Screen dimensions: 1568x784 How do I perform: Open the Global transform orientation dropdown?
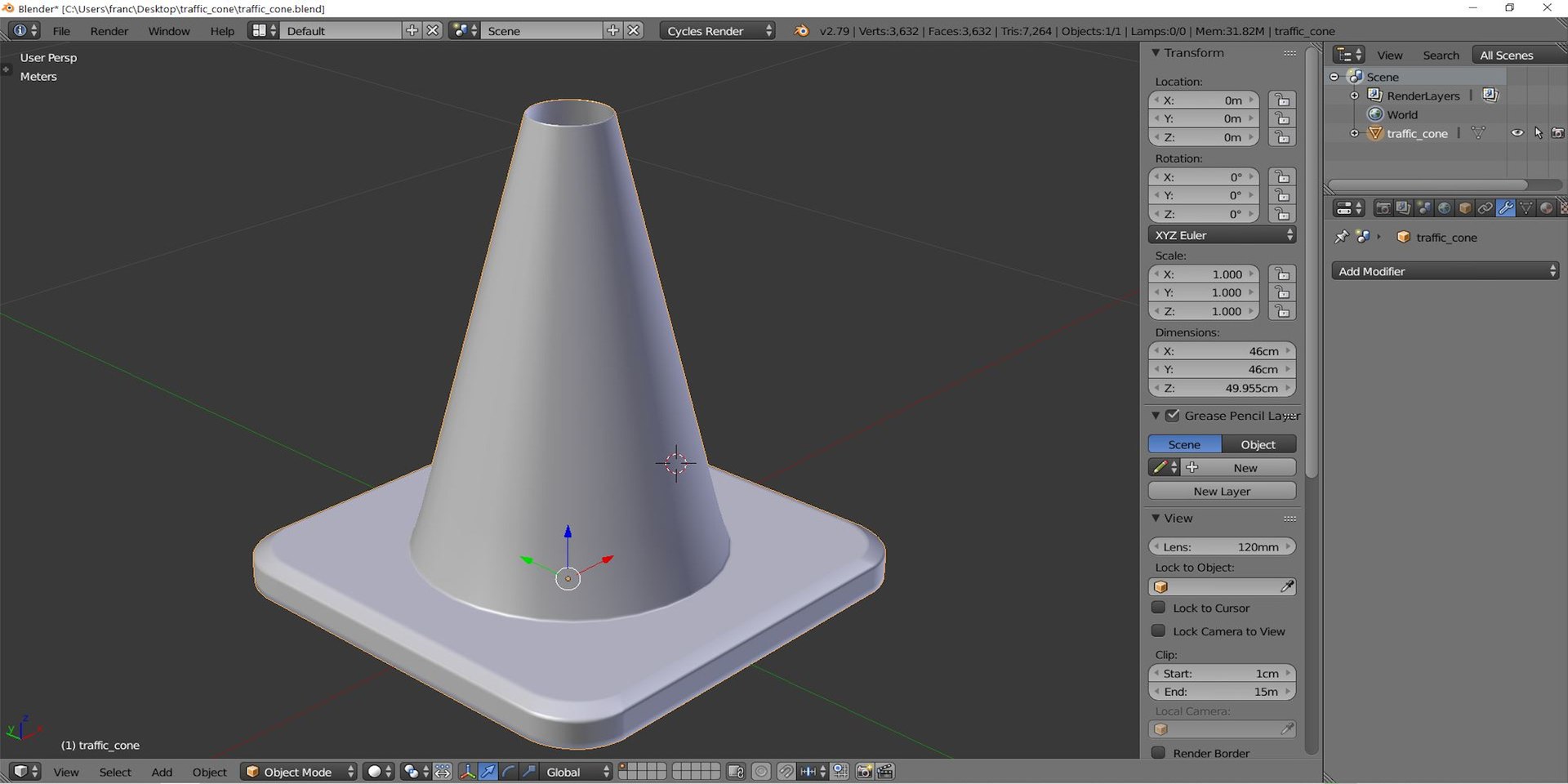(x=576, y=772)
